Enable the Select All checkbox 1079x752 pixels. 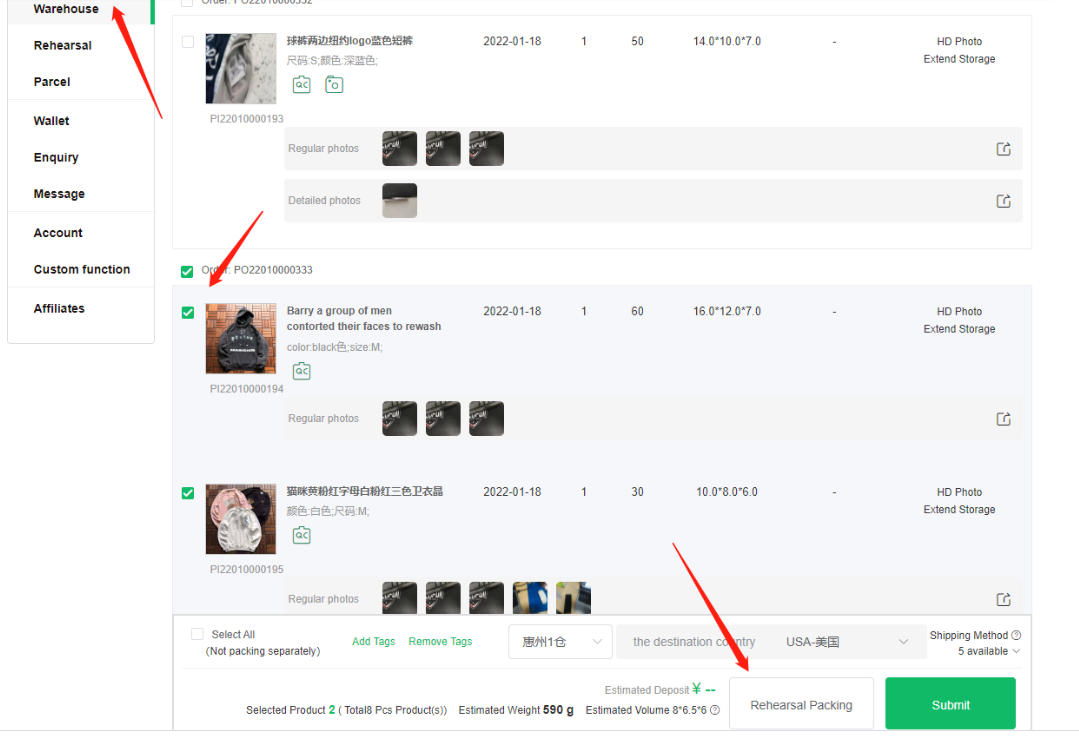coord(197,634)
